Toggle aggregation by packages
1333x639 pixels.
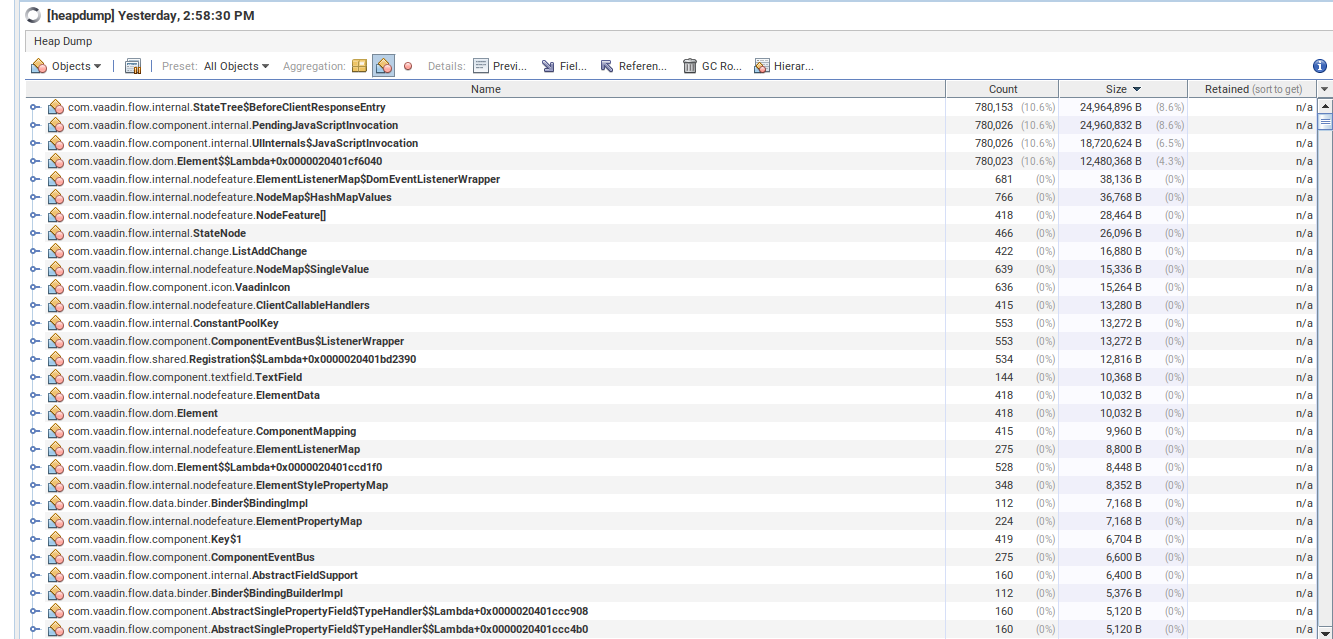(360, 66)
